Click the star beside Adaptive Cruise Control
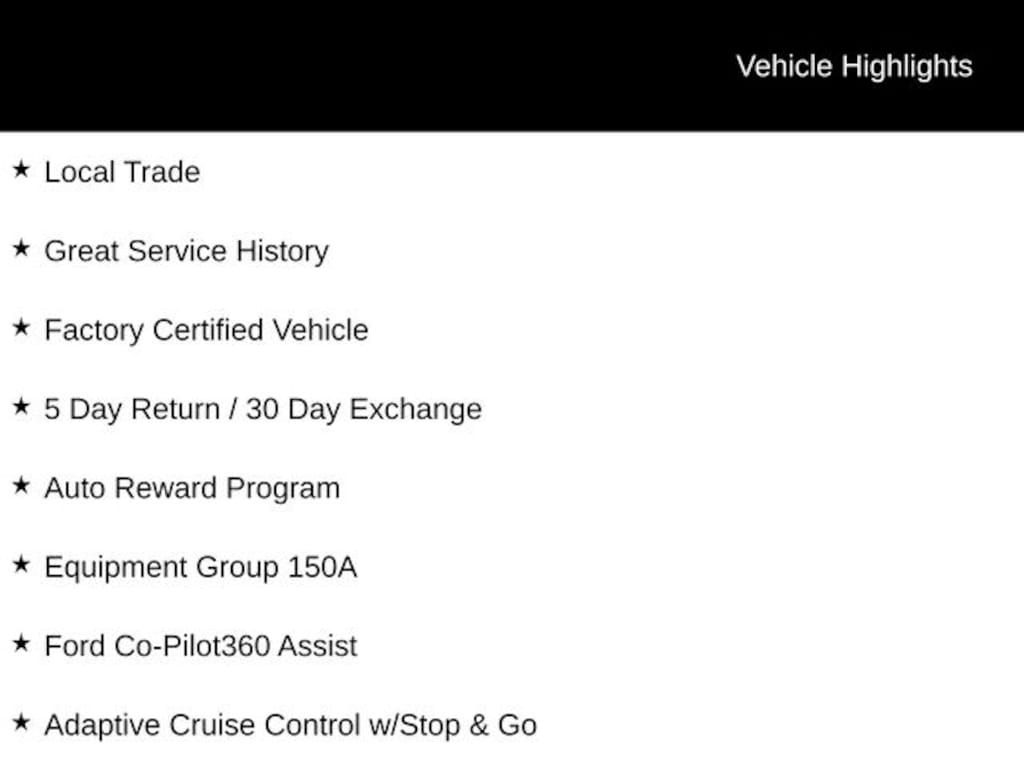Viewport: 1024px width, 768px height. [x=21, y=723]
